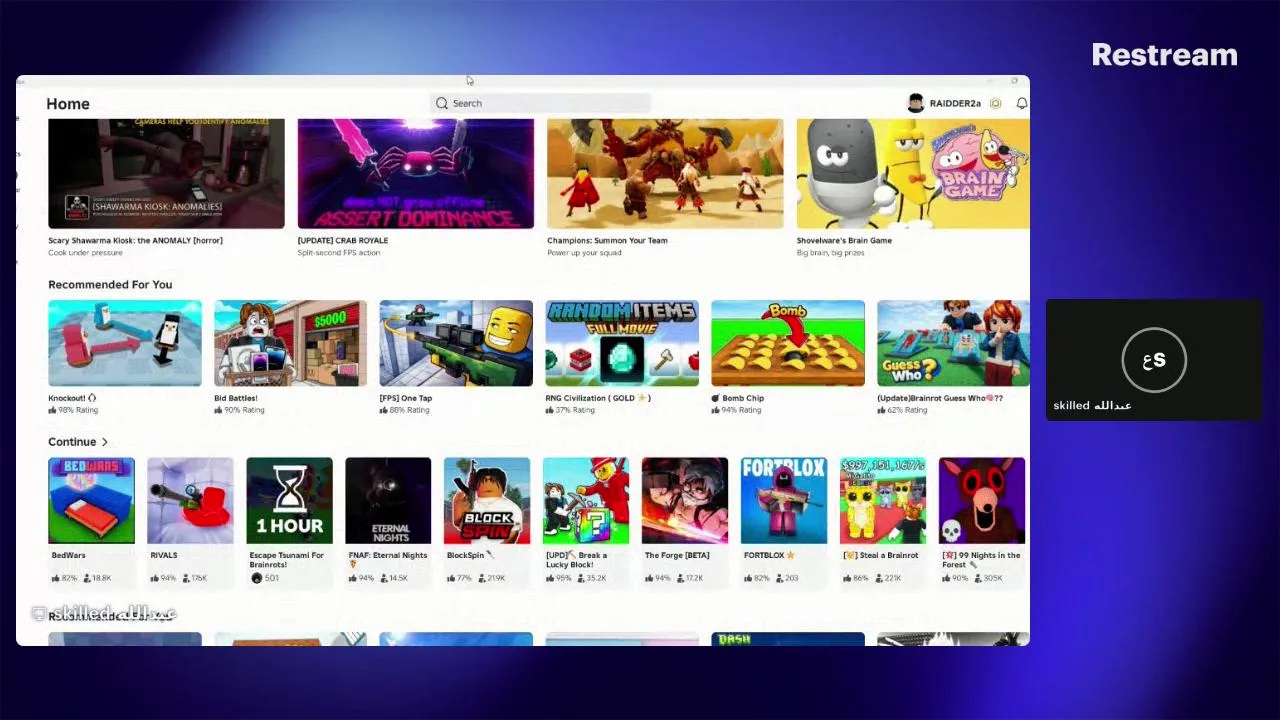Launch RIVALS from Continue row

pyautogui.click(x=190, y=501)
